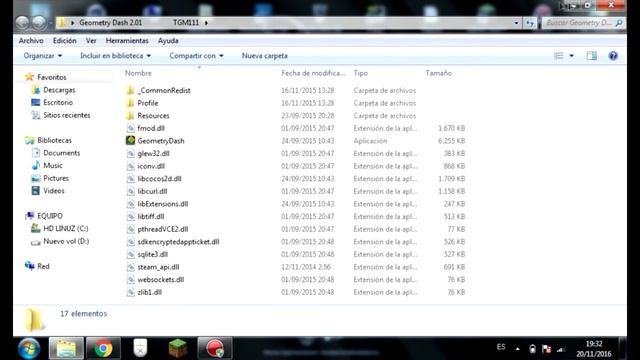Screen dimensions: 640x360
Task: Select the fmod.dll file icon
Action: (130, 128)
